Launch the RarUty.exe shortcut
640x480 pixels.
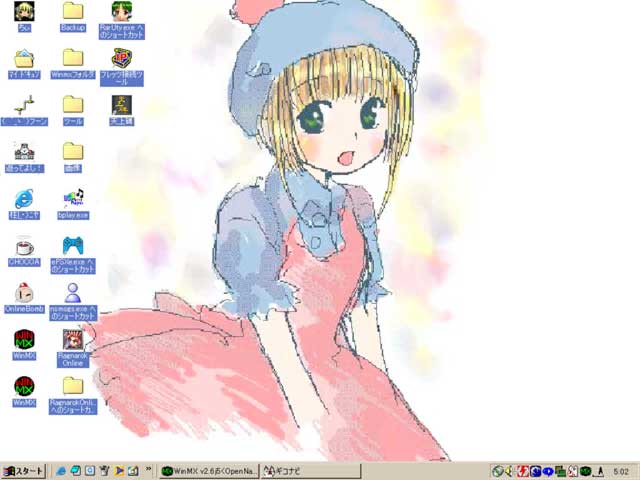click(122, 11)
